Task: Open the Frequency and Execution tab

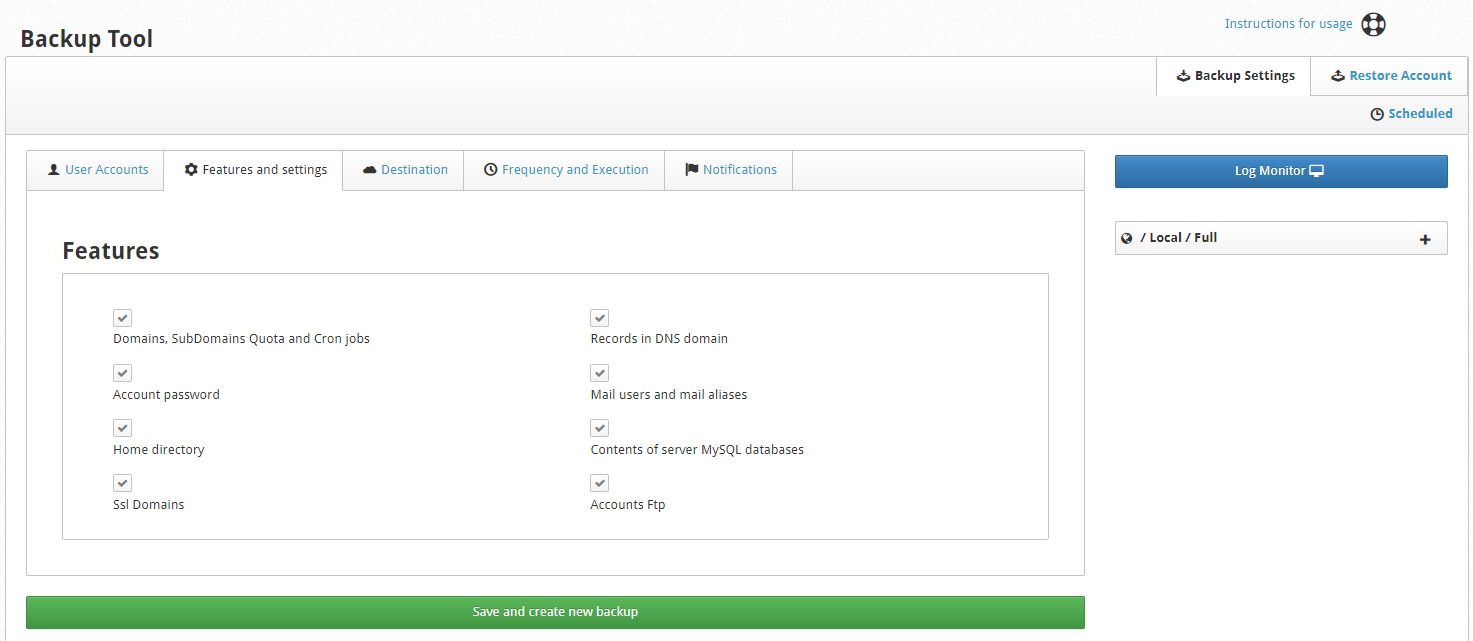Action: tap(565, 170)
